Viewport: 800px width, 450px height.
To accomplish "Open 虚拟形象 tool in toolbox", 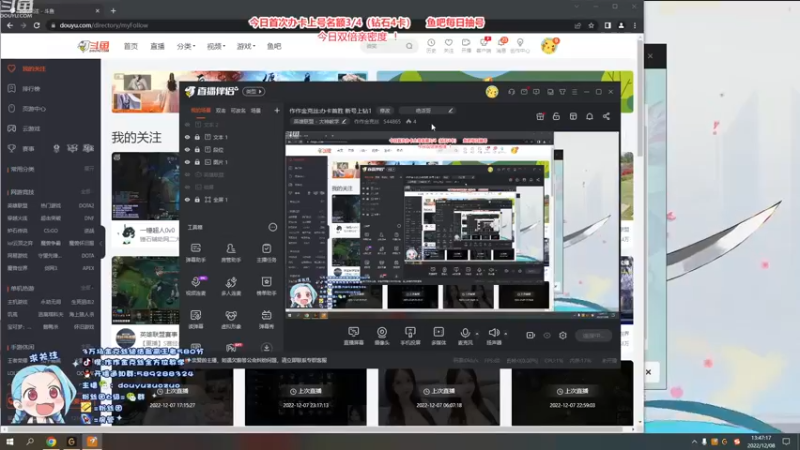I will pyautogui.click(x=231, y=319).
